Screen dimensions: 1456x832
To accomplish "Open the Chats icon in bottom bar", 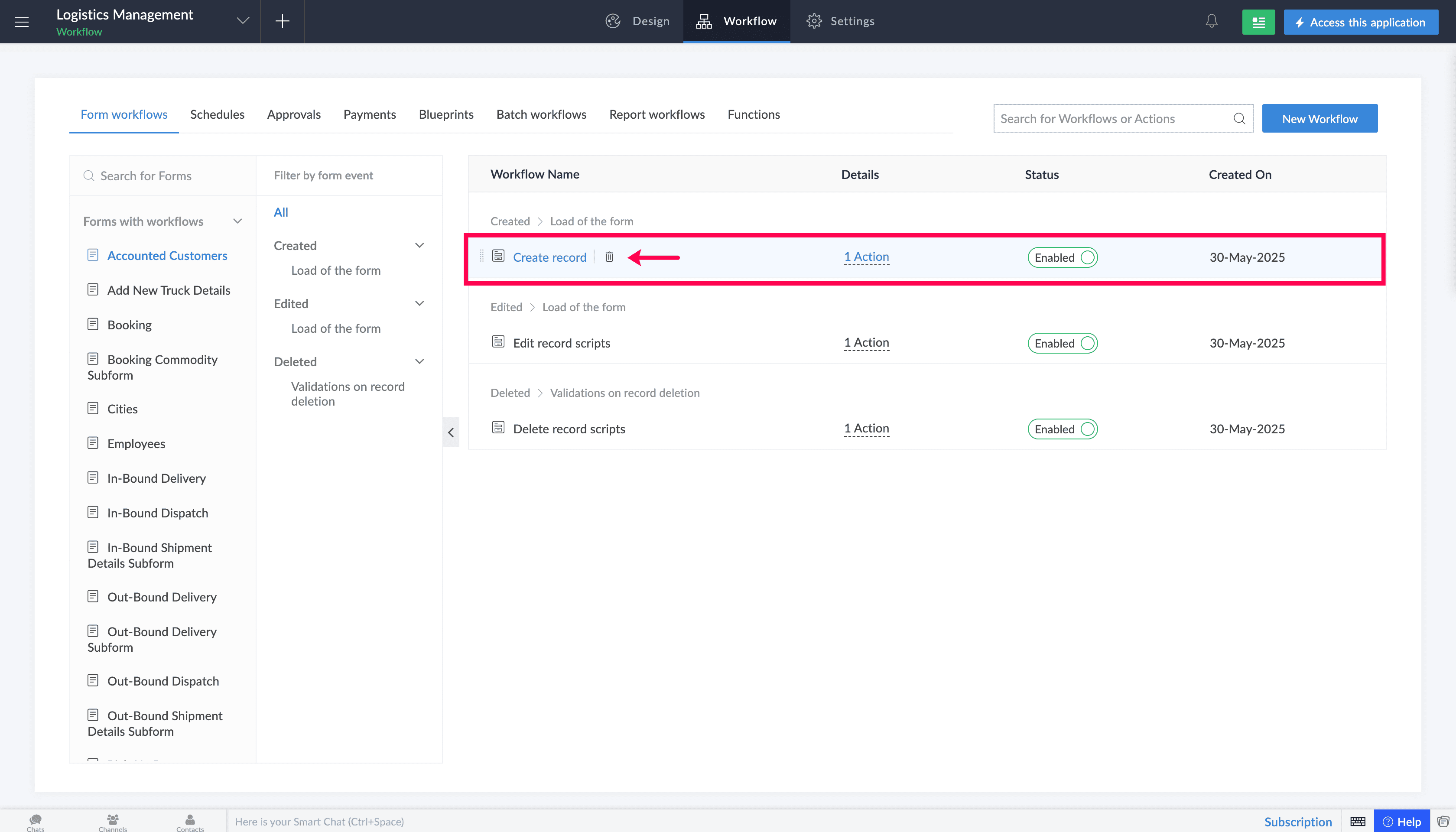I will click(x=36, y=822).
